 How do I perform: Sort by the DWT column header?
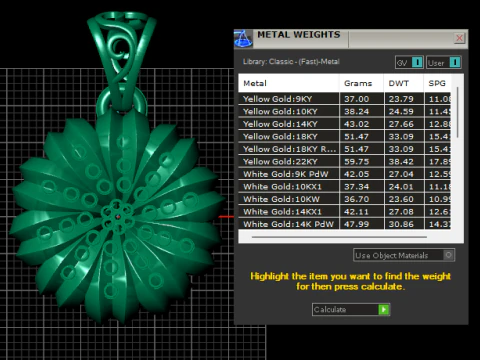[x=404, y=83]
